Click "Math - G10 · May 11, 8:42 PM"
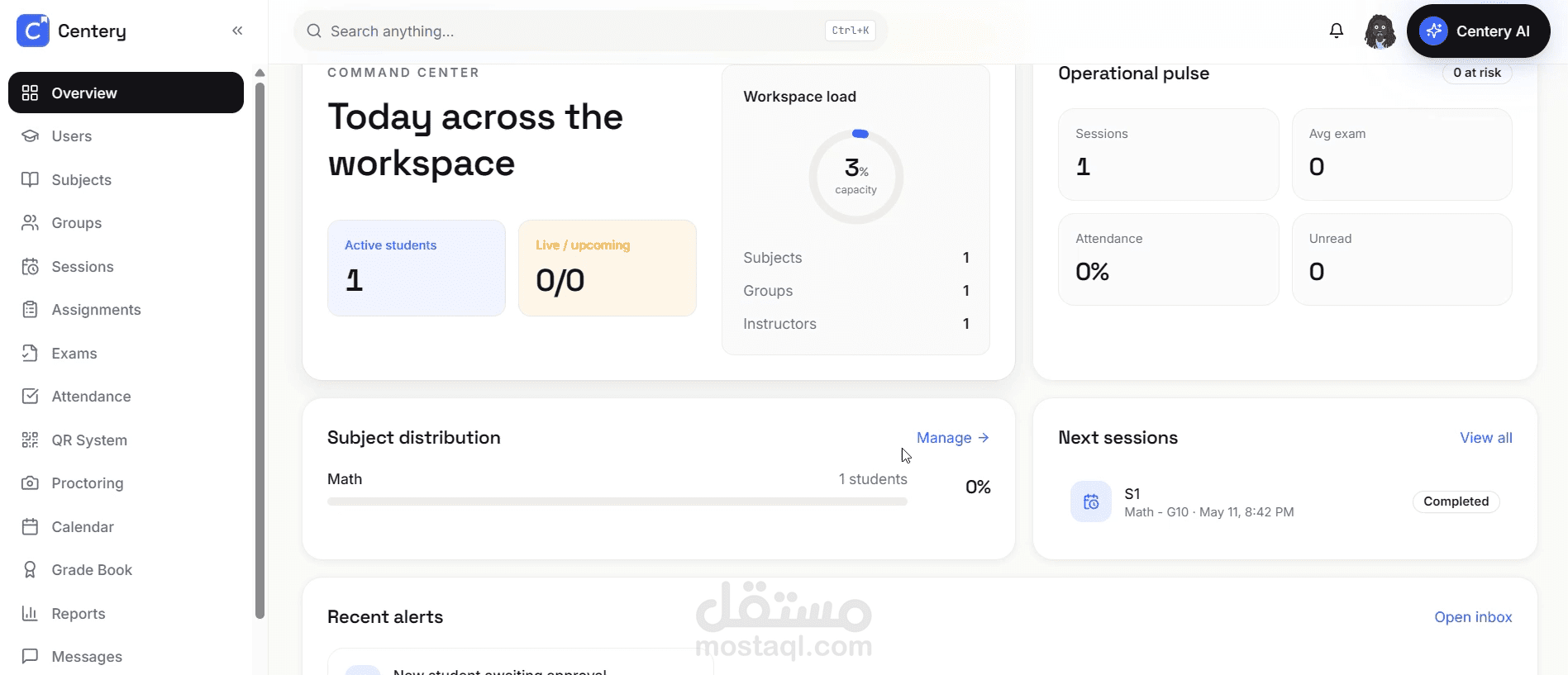Screen dimensions: 1568x675 pyautogui.click(x=1209, y=512)
